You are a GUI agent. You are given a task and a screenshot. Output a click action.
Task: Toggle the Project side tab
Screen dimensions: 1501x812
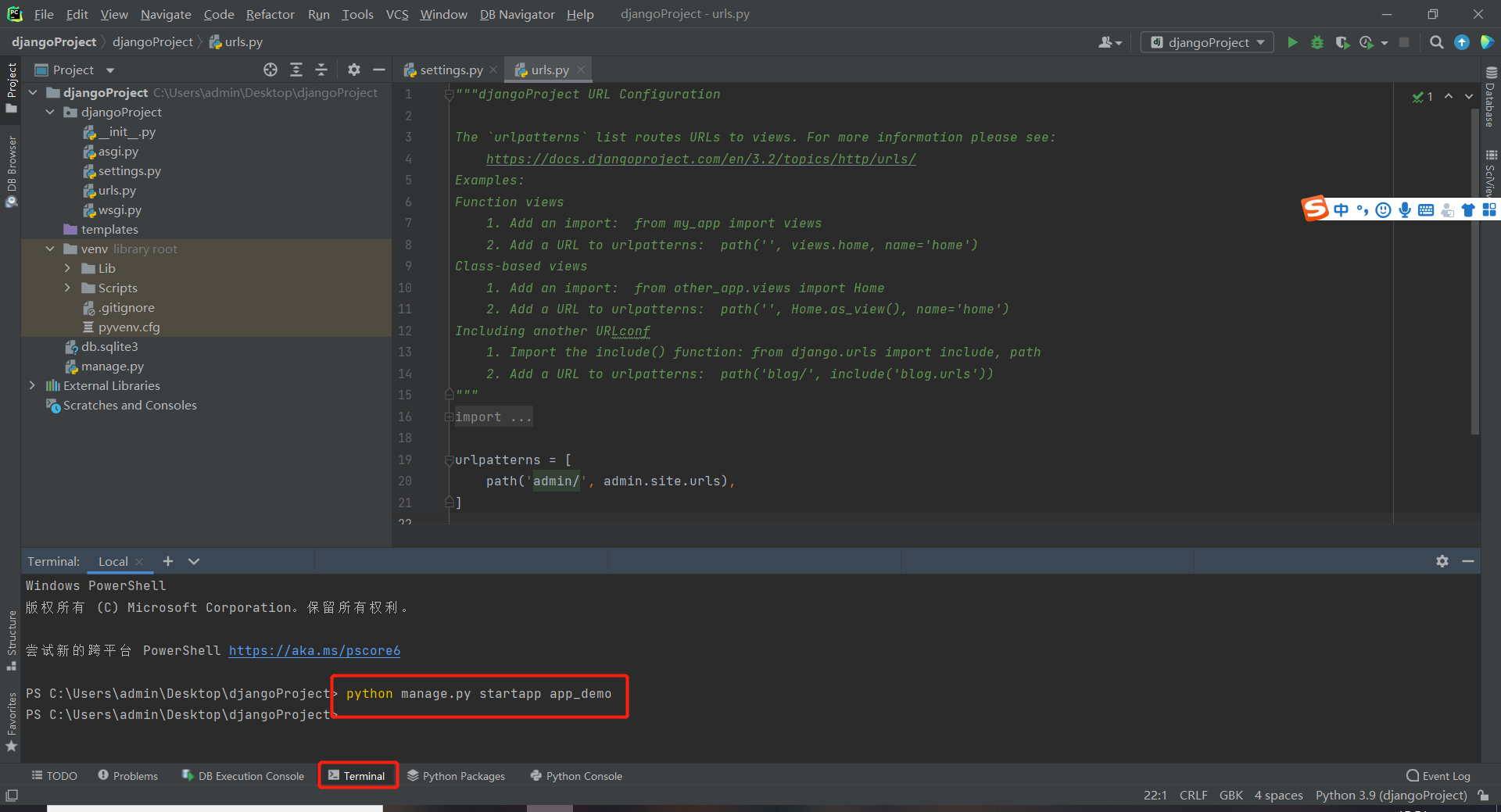point(11,88)
